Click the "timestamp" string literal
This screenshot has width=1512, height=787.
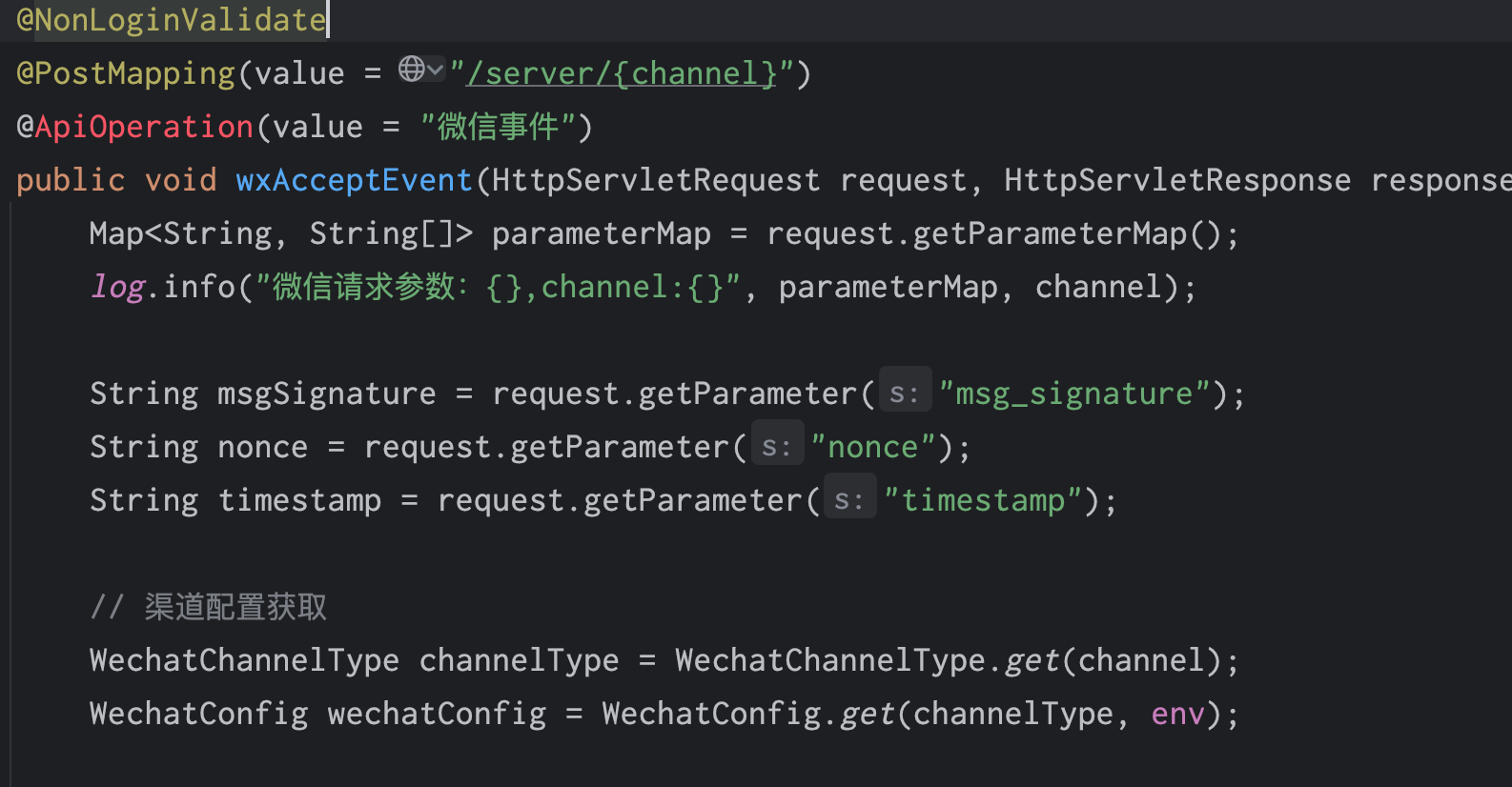[983, 500]
